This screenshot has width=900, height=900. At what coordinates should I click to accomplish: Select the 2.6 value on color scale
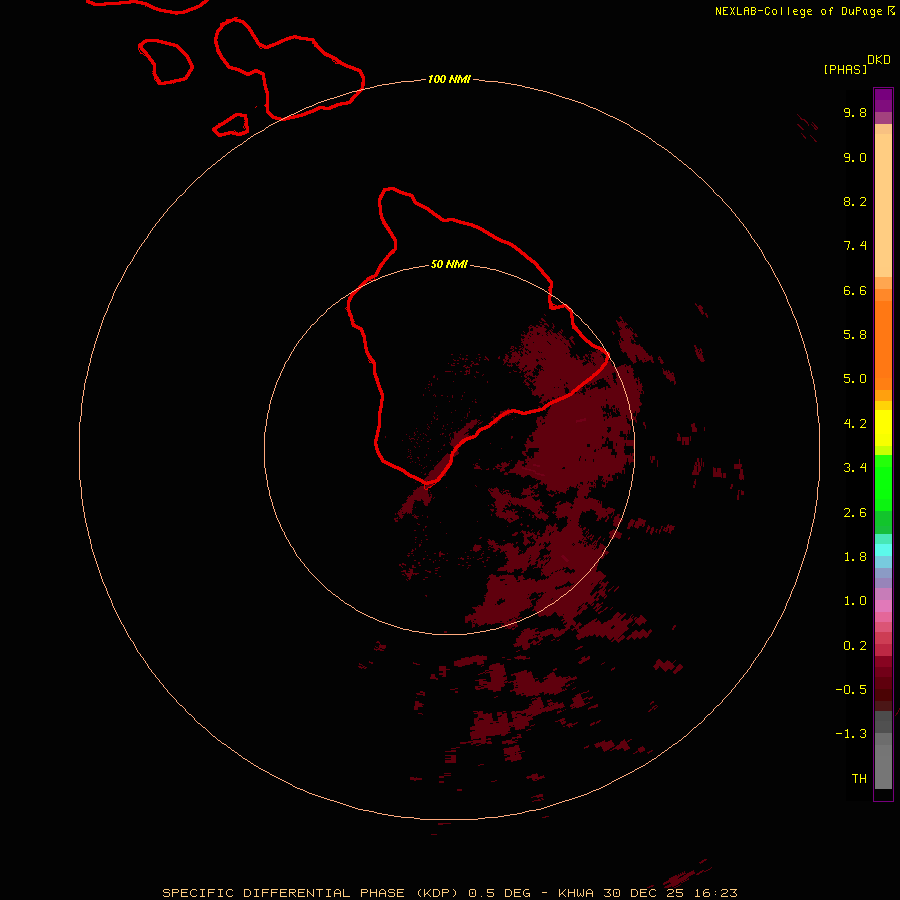click(855, 513)
